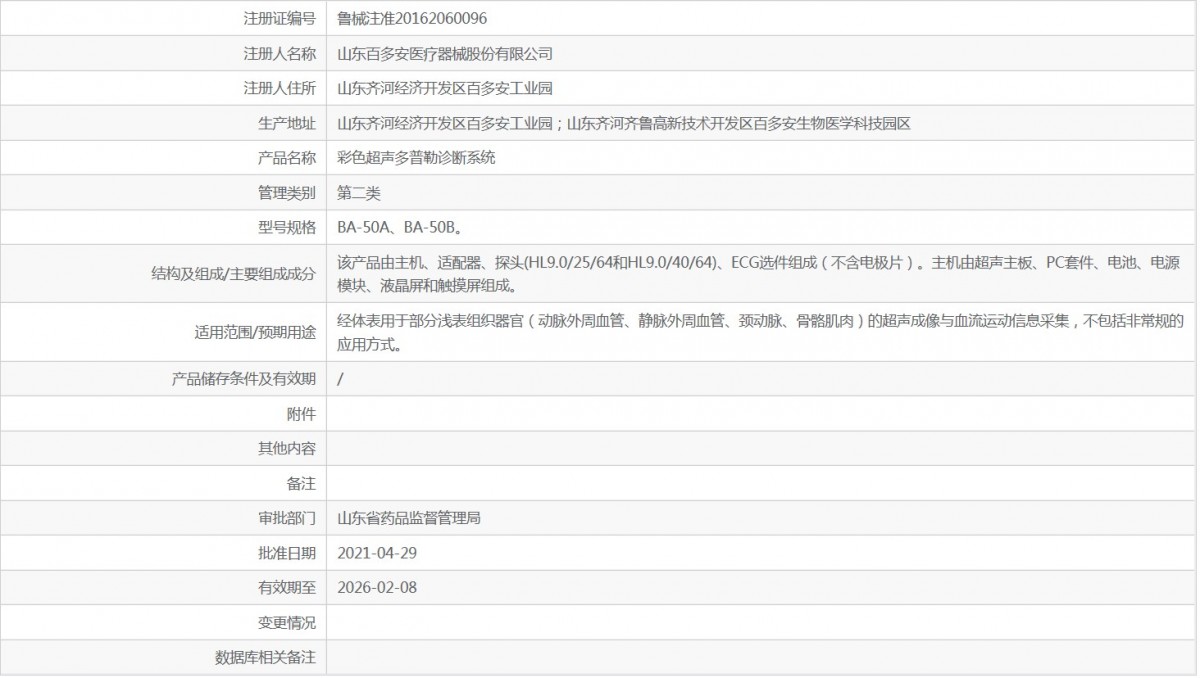This screenshot has height=678, width=1200.
Task: Click the 第二类 category value
Action: [x=358, y=193]
